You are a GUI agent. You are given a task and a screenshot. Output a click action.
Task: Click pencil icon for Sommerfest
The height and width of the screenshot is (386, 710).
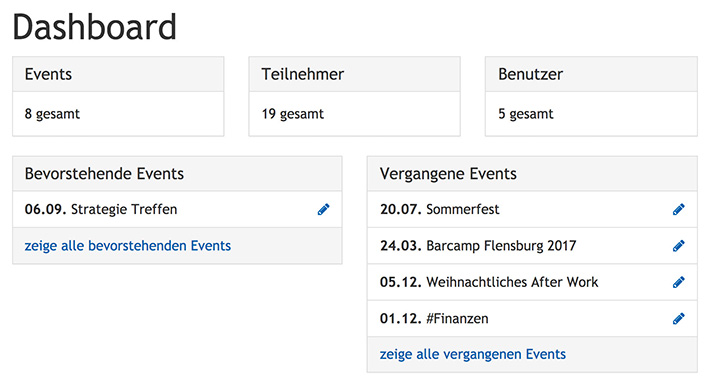tap(678, 209)
